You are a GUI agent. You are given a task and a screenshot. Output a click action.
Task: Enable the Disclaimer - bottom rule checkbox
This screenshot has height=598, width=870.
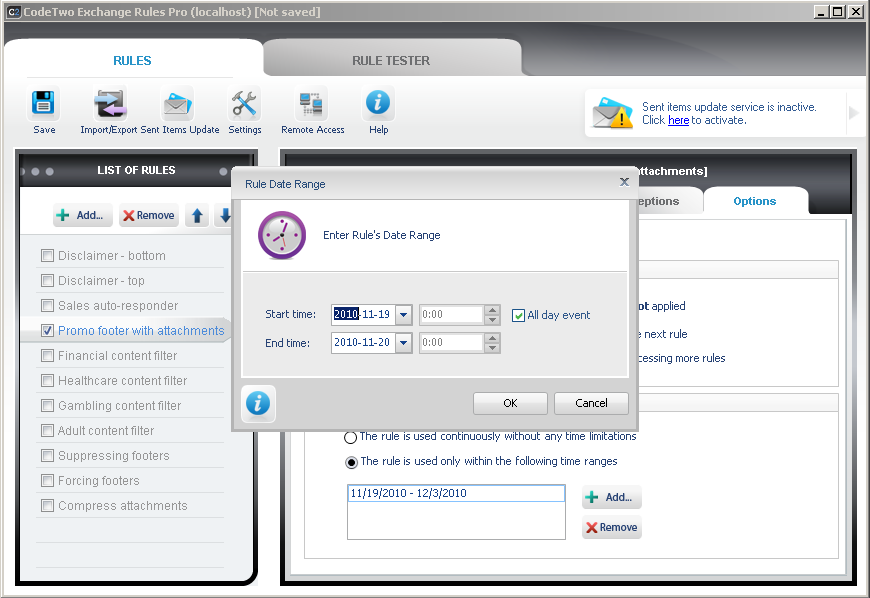[x=47, y=256]
